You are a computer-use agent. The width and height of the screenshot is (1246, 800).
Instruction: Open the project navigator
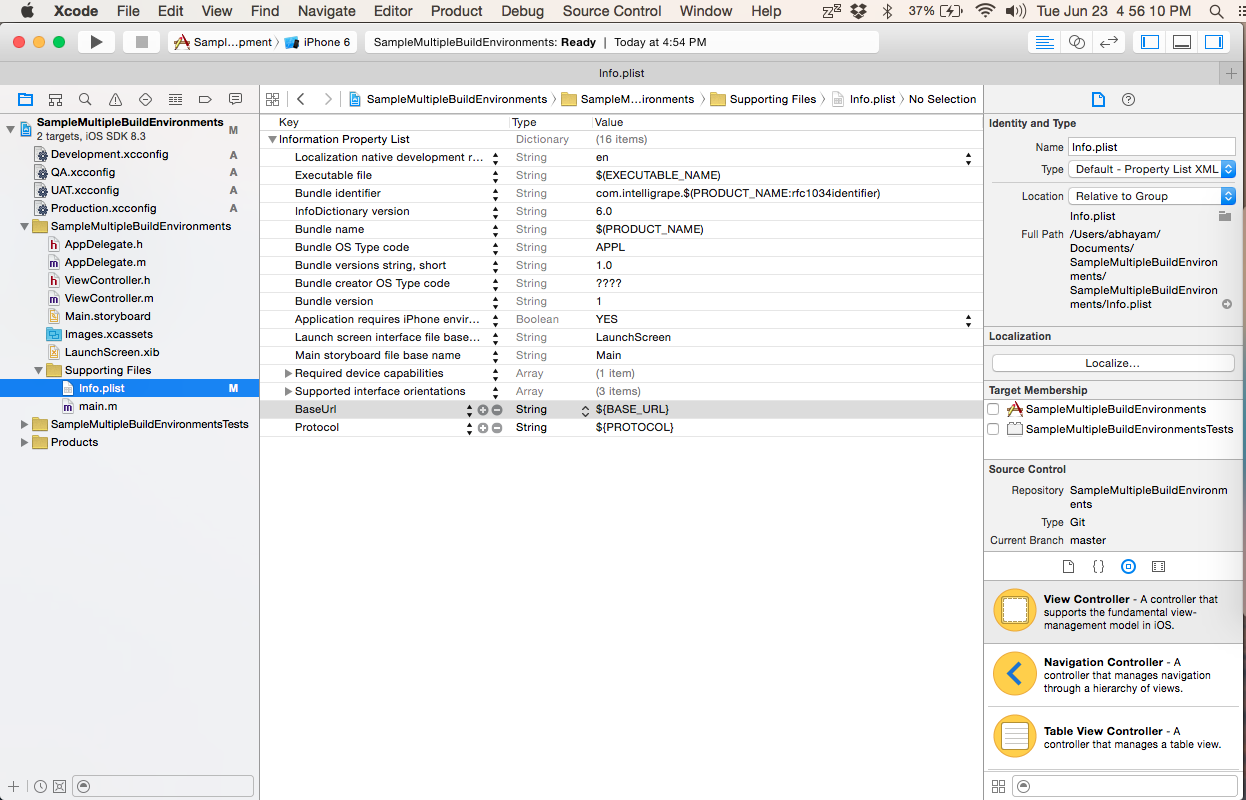[x=26, y=99]
